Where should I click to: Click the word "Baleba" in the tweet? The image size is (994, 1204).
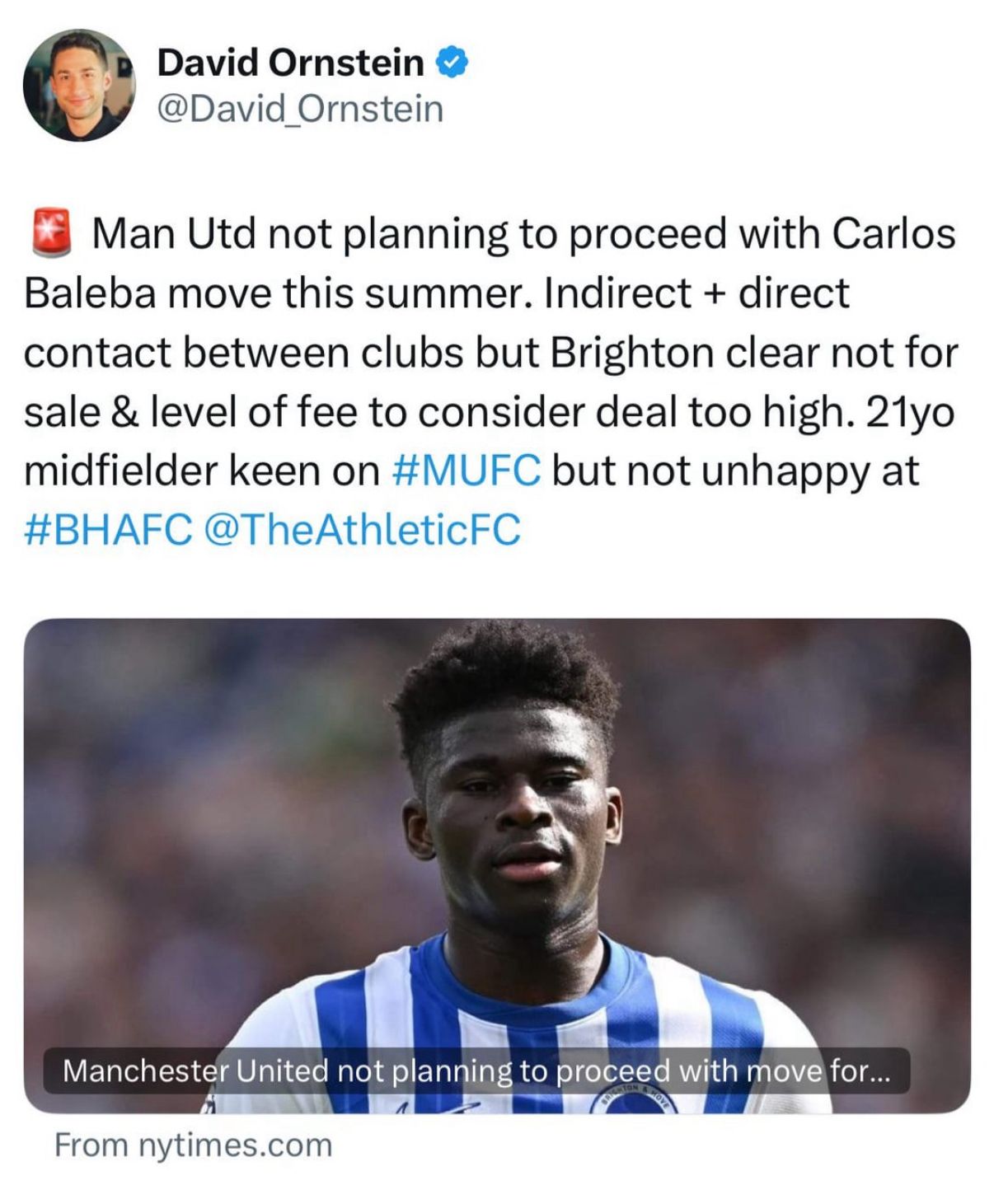[90, 293]
